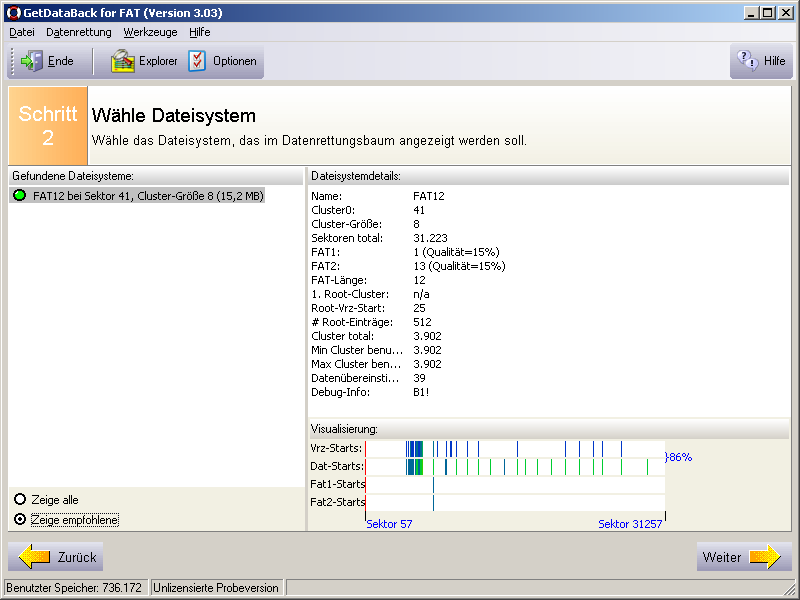Go back with the Zurück button
The image size is (800, 600).
coord(56,557)
